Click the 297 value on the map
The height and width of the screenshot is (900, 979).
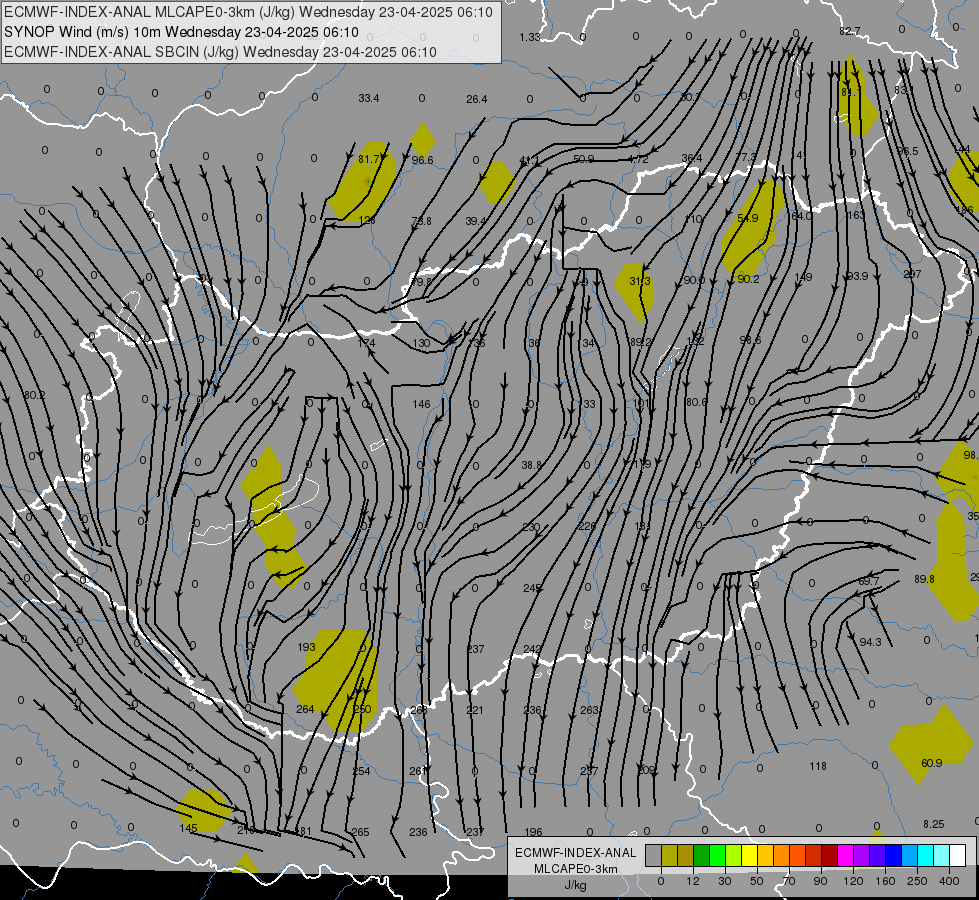point(912,274)
